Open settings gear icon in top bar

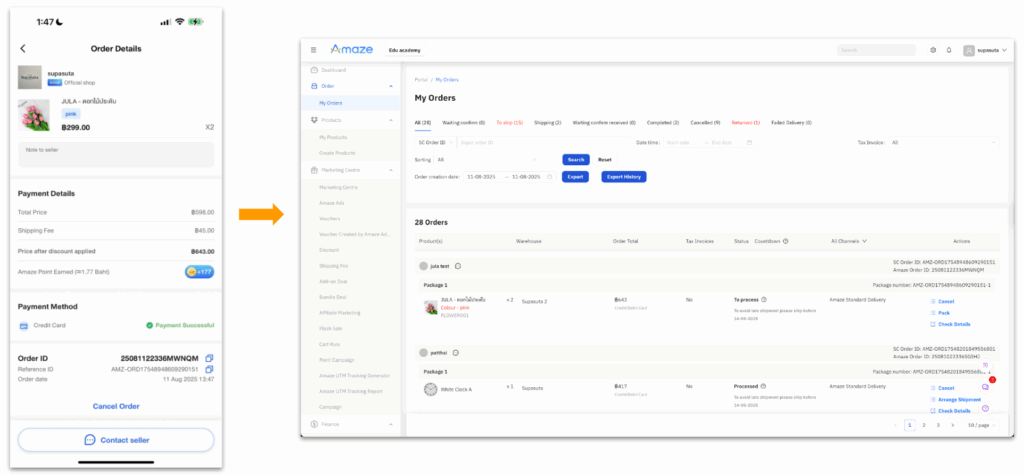[x=933, y=49]
